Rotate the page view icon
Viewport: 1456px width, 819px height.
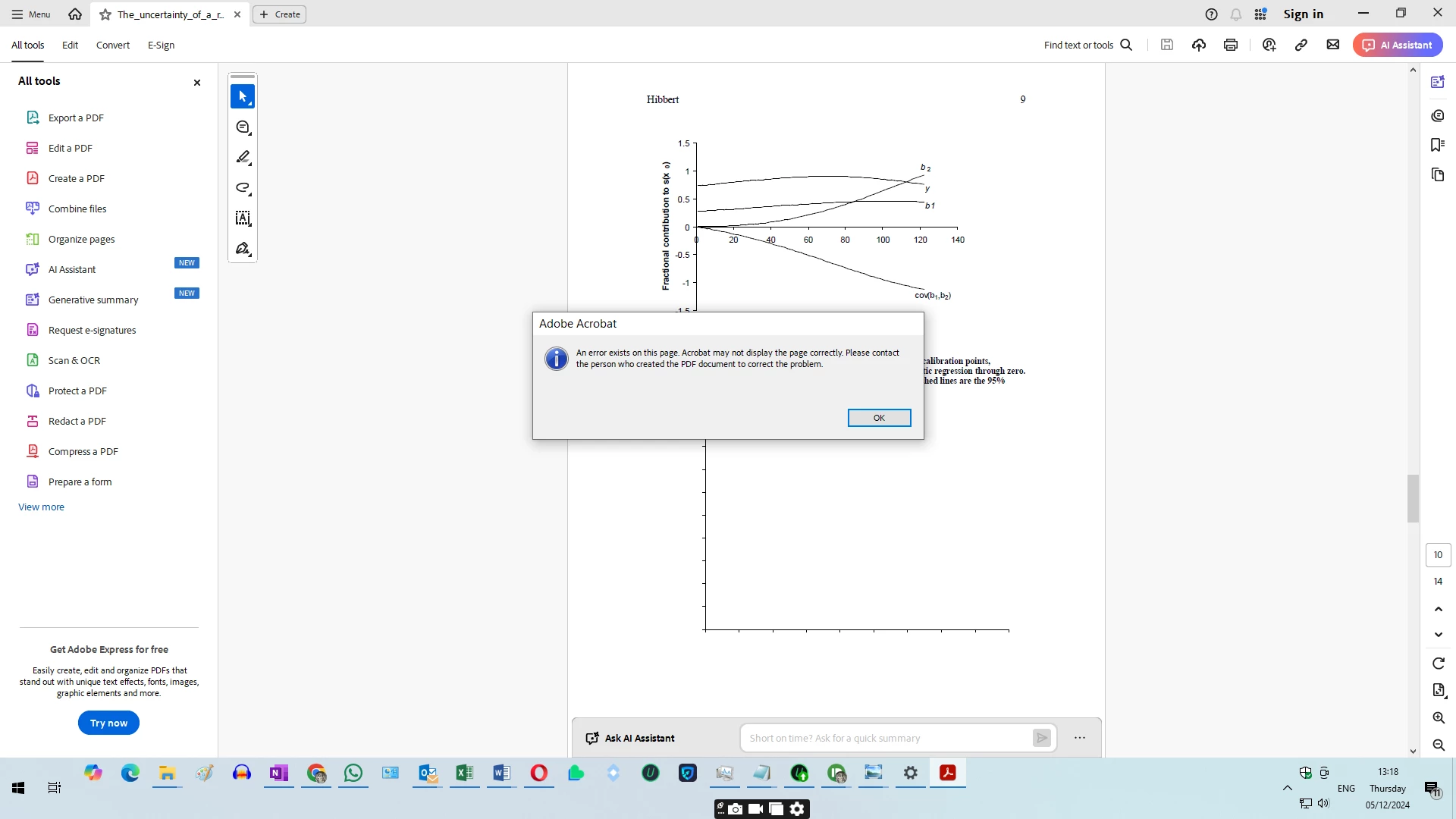click(x=1439, y=664)
